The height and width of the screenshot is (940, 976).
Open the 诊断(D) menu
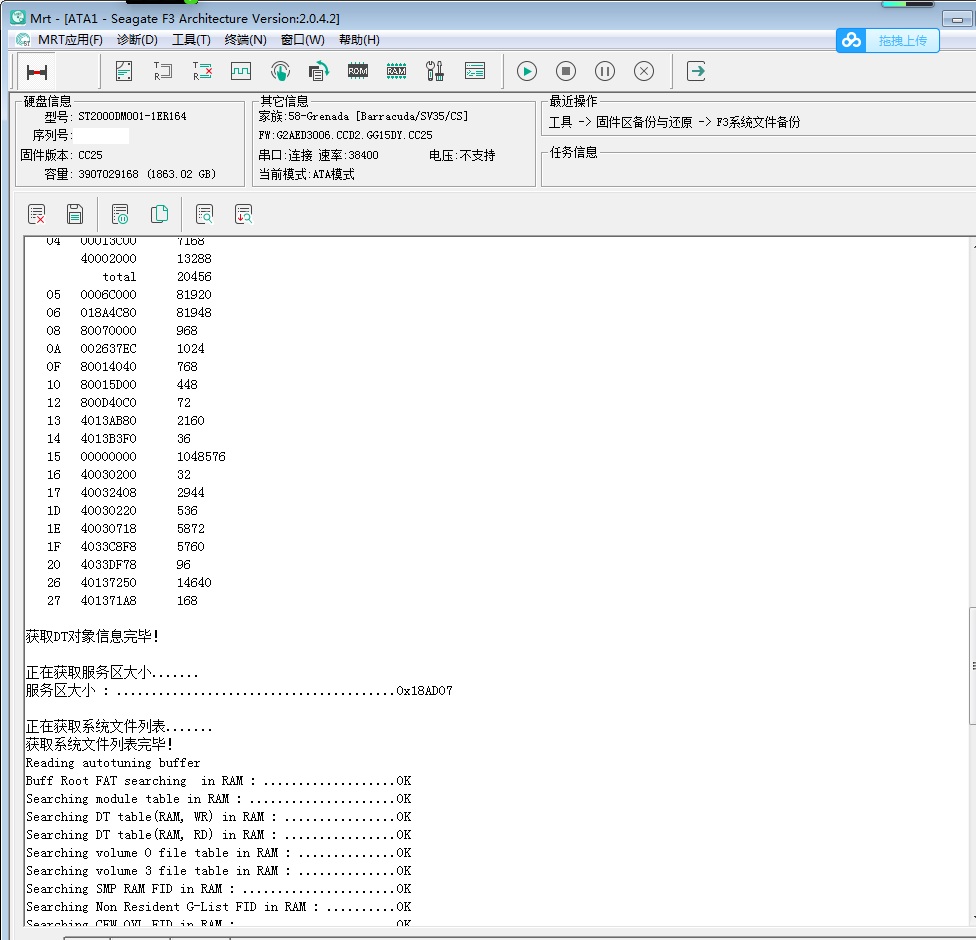(x=137, y=40)
